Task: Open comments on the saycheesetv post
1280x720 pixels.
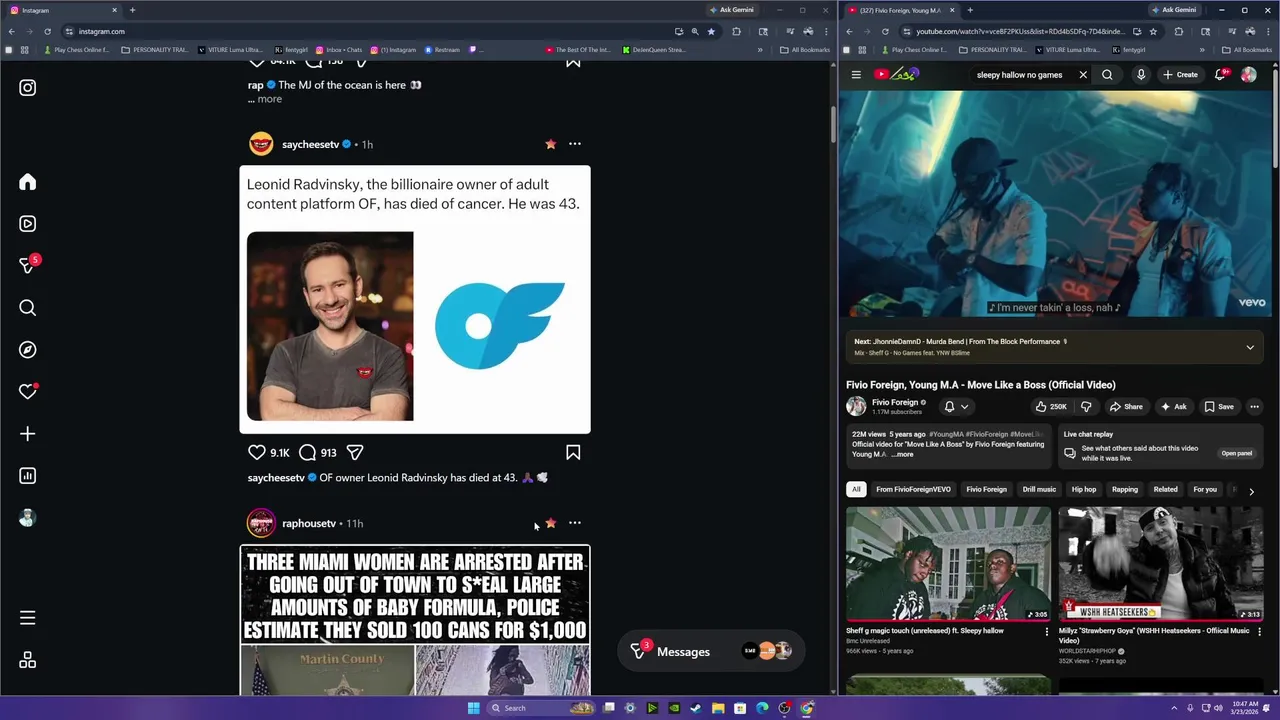Action: coord(308,452)
